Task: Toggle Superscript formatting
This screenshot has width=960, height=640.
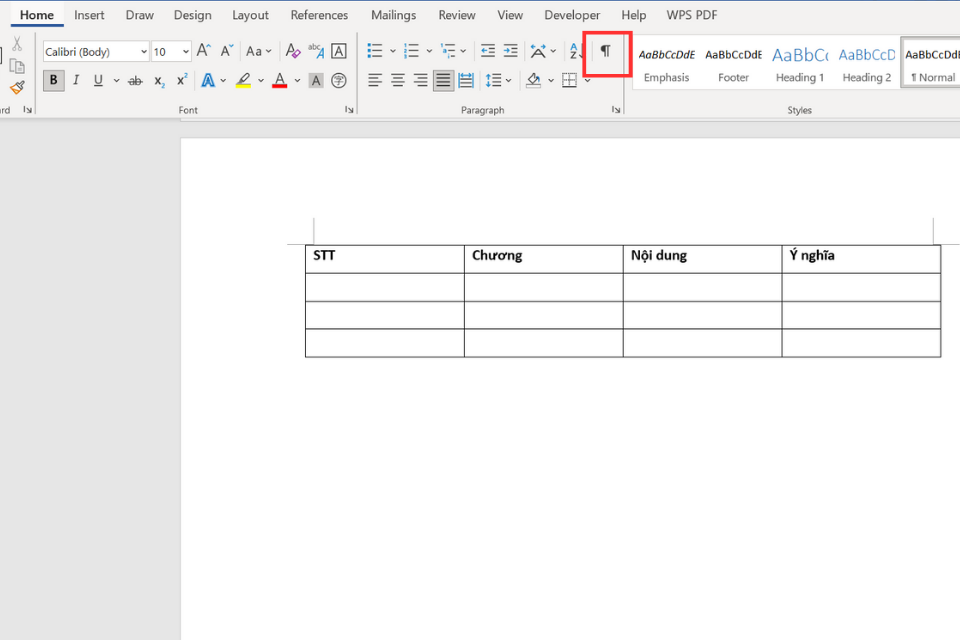Action: [182, 80]
